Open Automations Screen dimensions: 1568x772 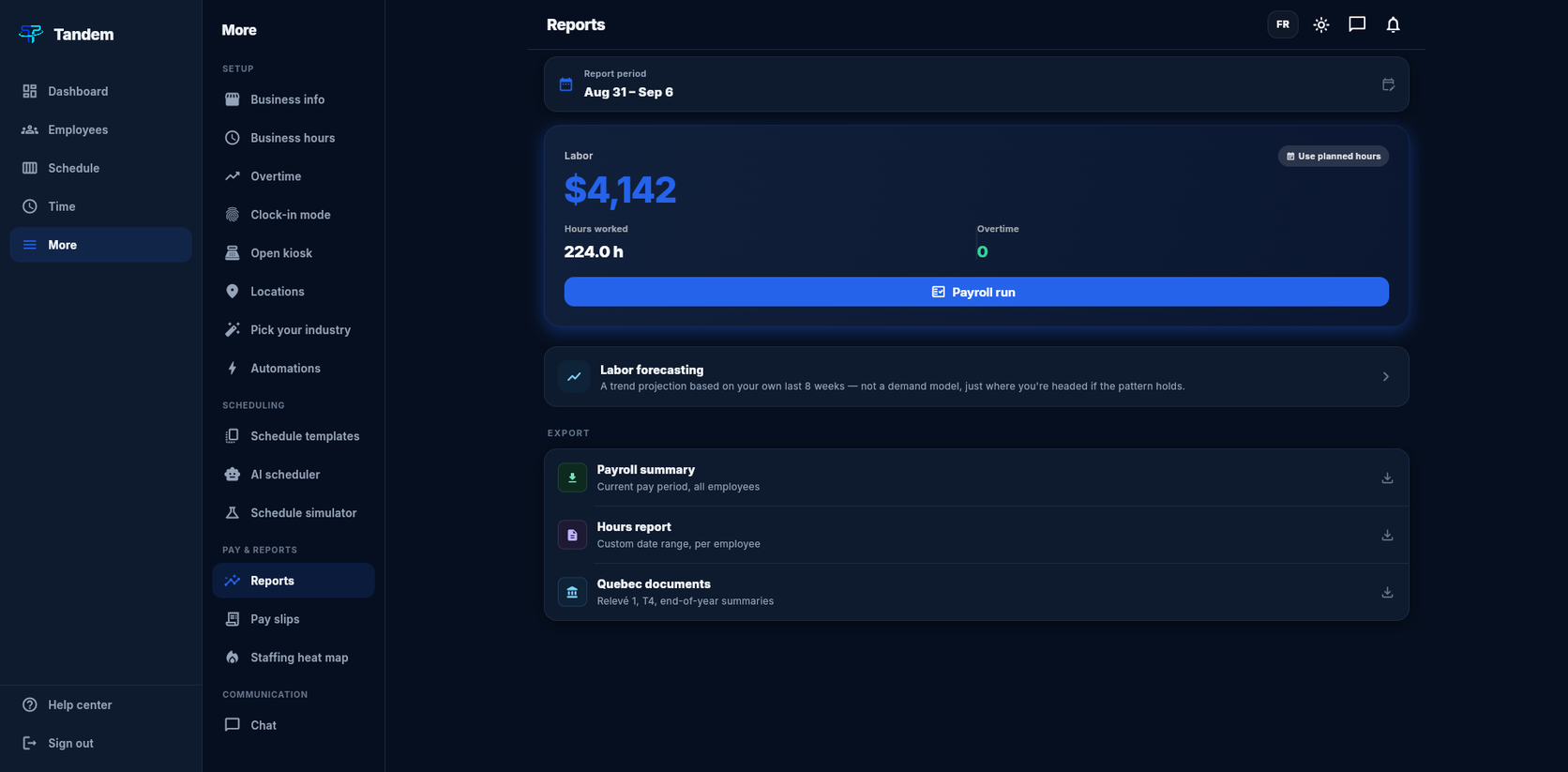pos(294,369)
